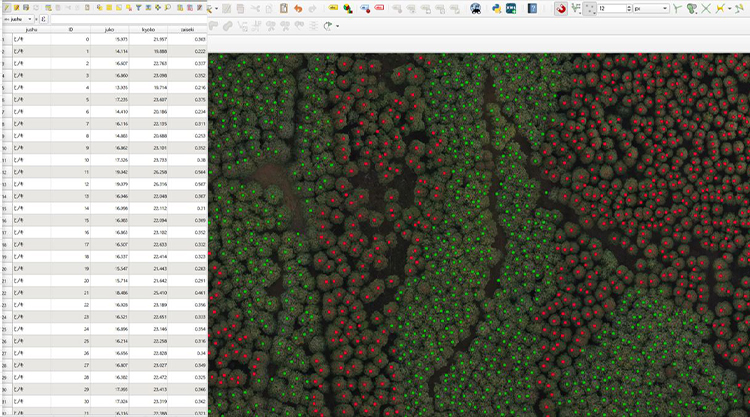Viewport: 750px width, 417px height.
Task: Click ID cell showing 20
Action: click(70, 281)
